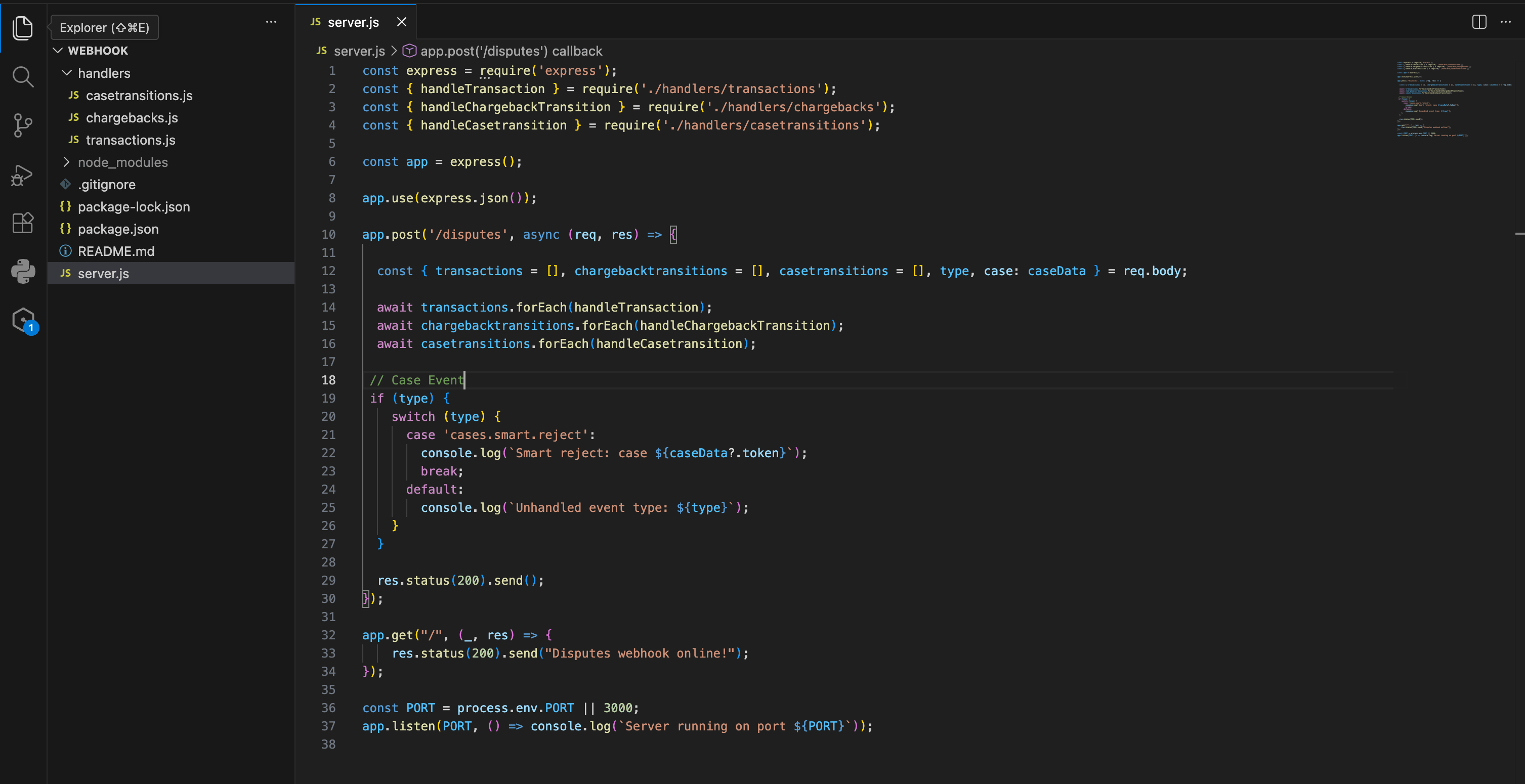
Task: Click the JS icon beside casetransitions.js
Action: (x=73, y=95)
